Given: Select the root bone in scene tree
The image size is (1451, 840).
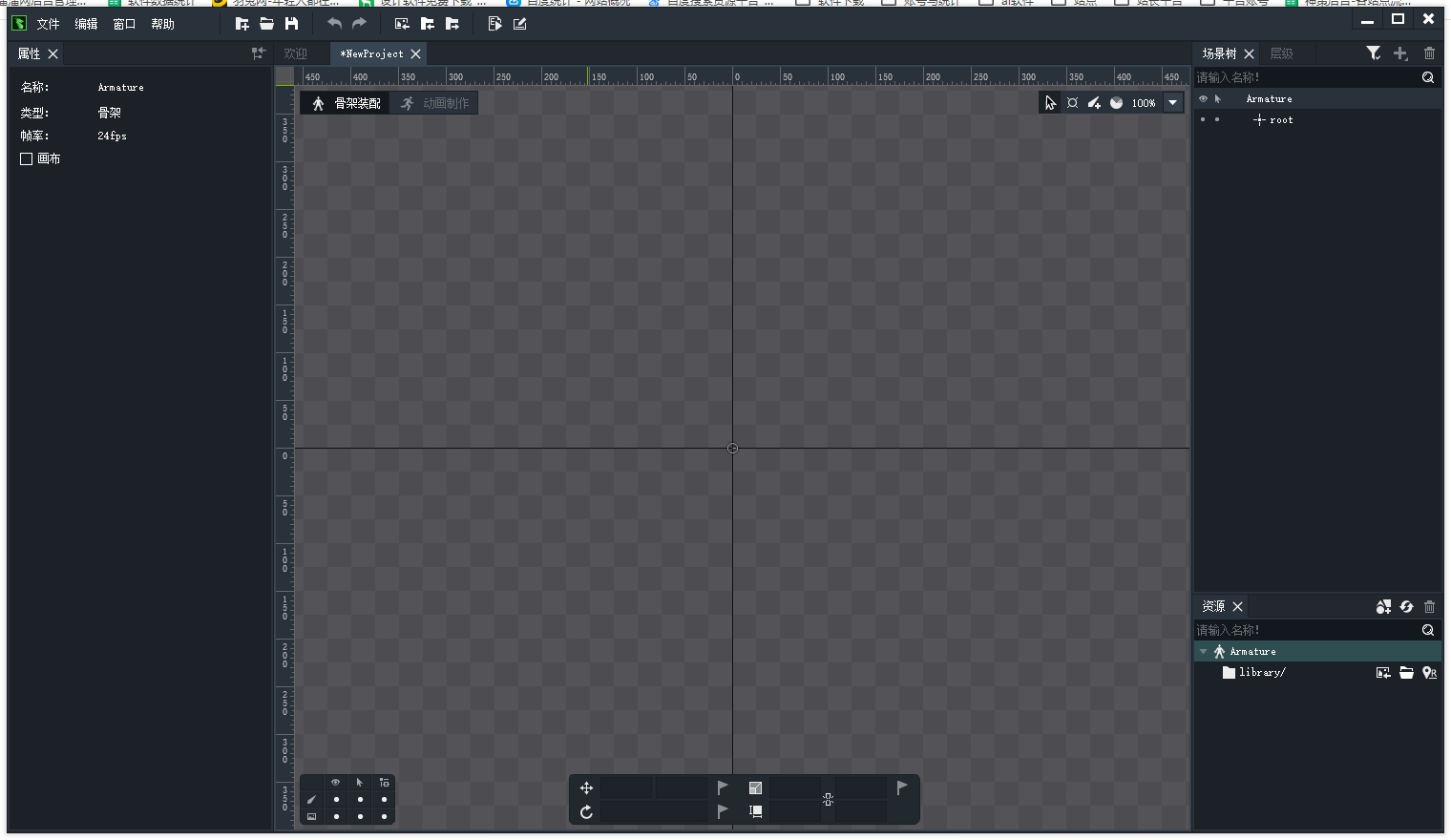Looking at the screenshot, I should click(1281, 120).
